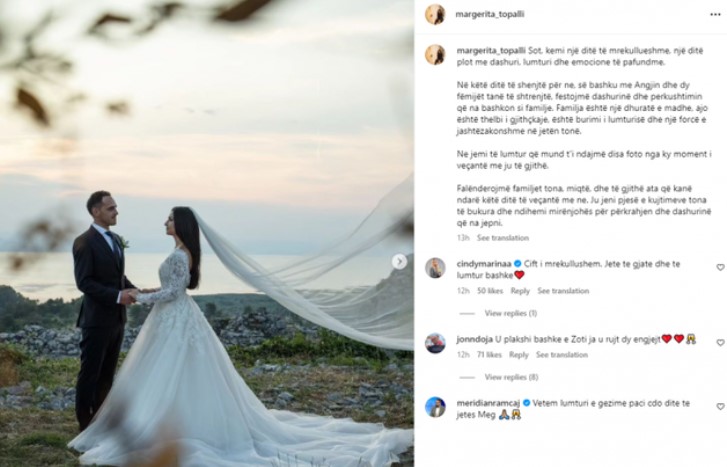The width and height of the screenshot is (727, 467).
Task: Click the wedding photo of the couple
Action: (x=207, y=233)
